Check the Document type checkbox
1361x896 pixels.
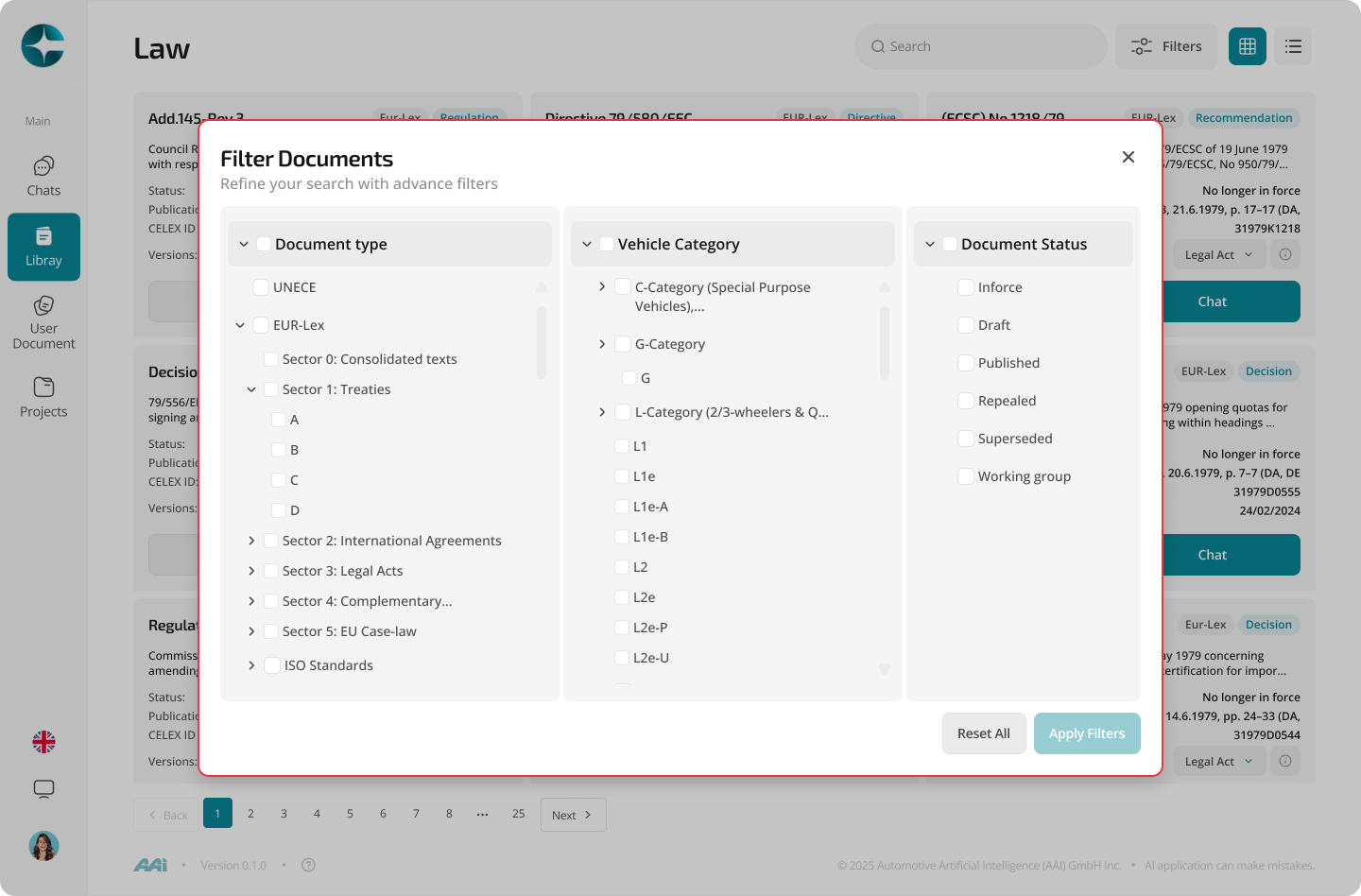pyautogui.click(x=264, y=244)
